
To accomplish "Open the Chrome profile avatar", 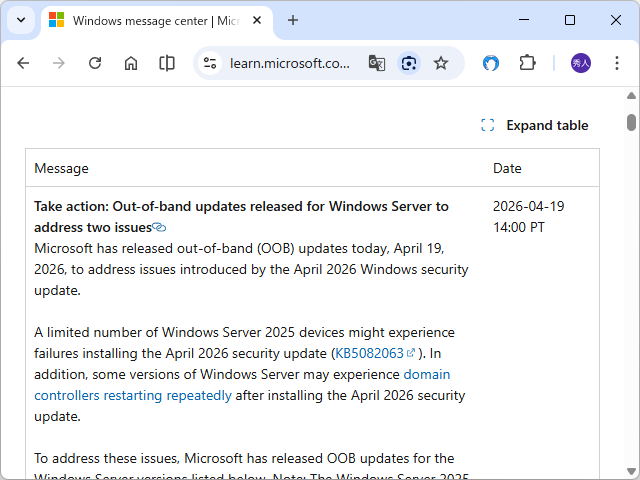I will click(x=581, y=63).
